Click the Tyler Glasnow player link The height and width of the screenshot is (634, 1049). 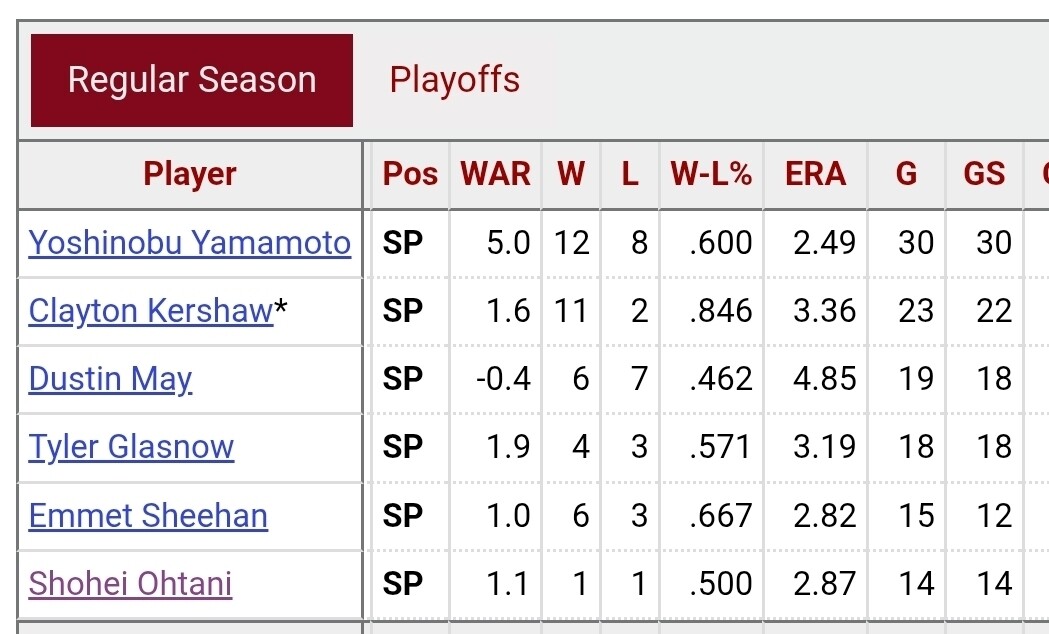[x=131, y=447]
